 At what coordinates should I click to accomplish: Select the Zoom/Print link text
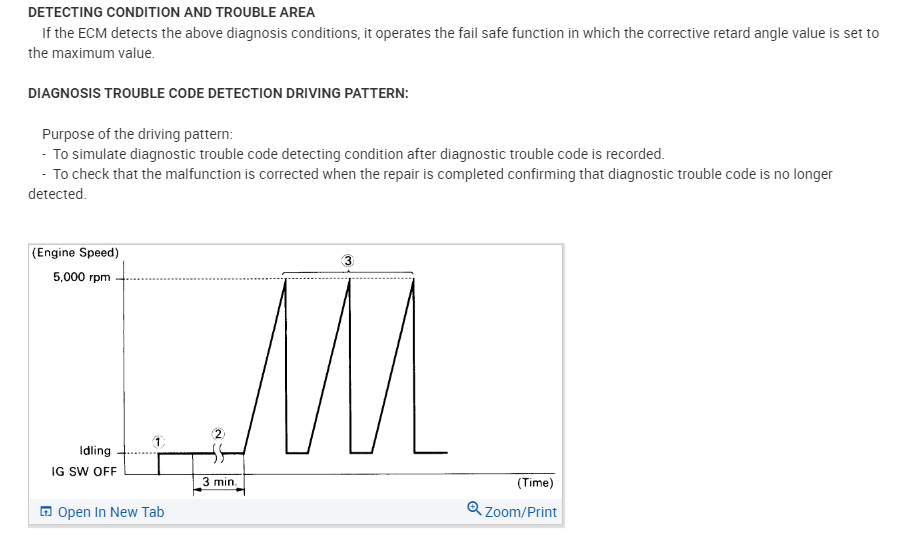pos(520,512)
